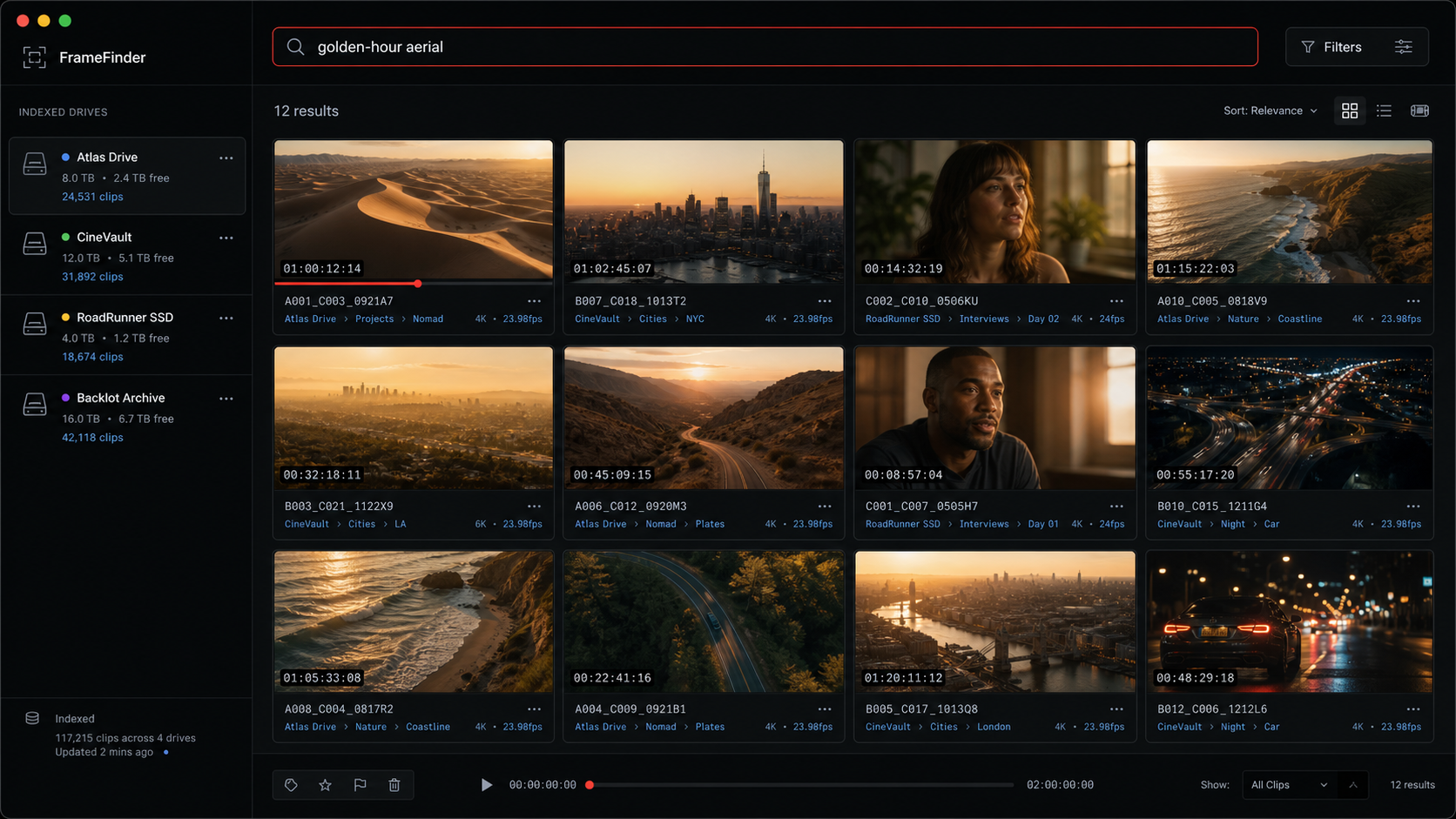The width and height of the screenshot is (1456, 819).
Task: Open the Sort: Relevance dropdown
Action: pyautogui.click(x=1271, y=111)
